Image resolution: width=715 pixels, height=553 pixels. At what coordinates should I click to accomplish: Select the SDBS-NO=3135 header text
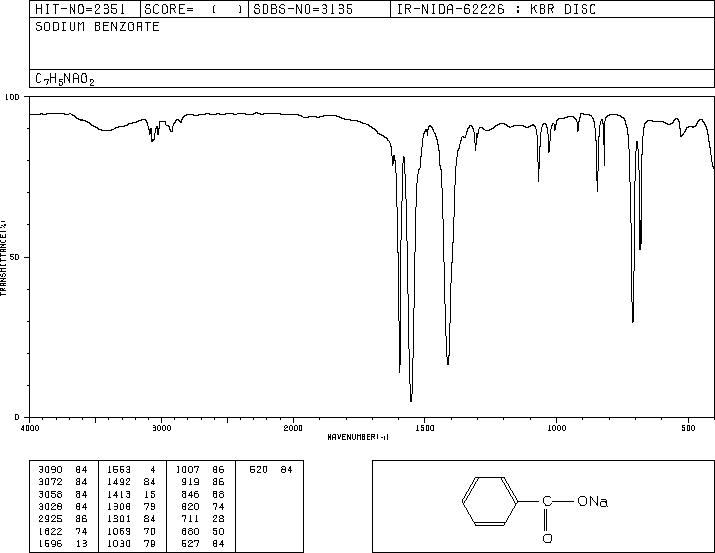(303, 9)
